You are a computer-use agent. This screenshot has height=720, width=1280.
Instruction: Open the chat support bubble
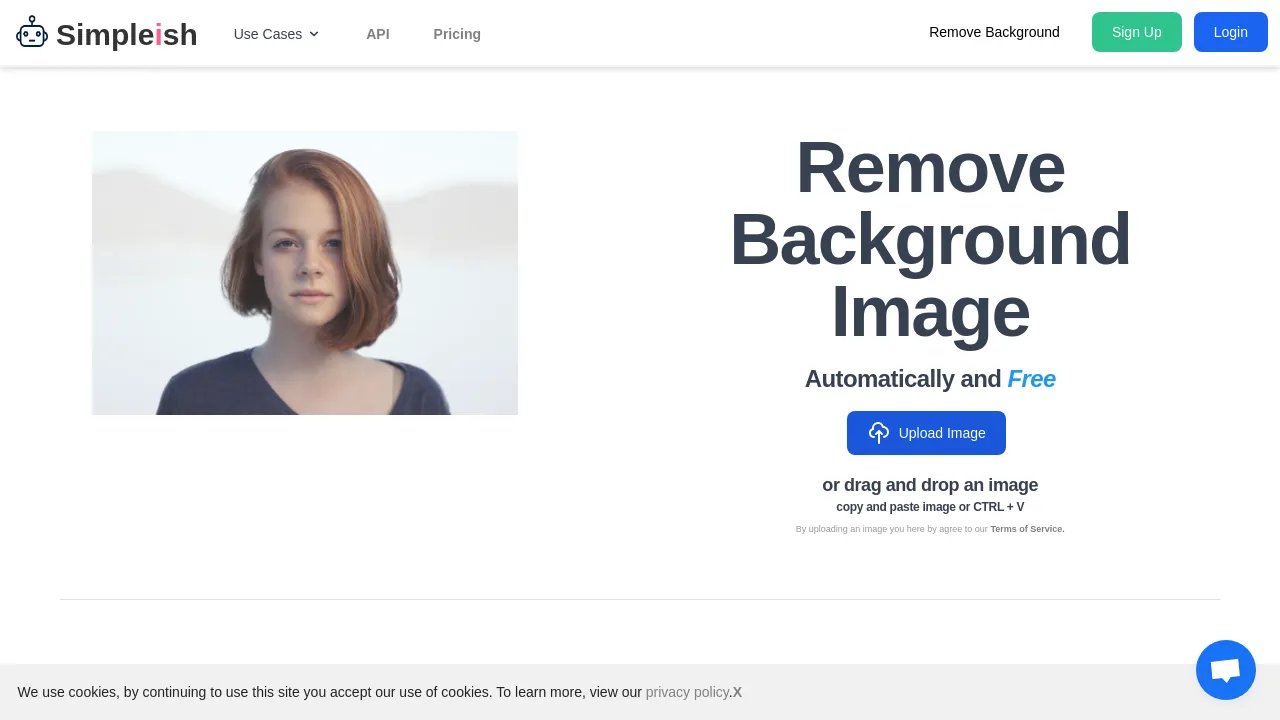point(1225,669)
